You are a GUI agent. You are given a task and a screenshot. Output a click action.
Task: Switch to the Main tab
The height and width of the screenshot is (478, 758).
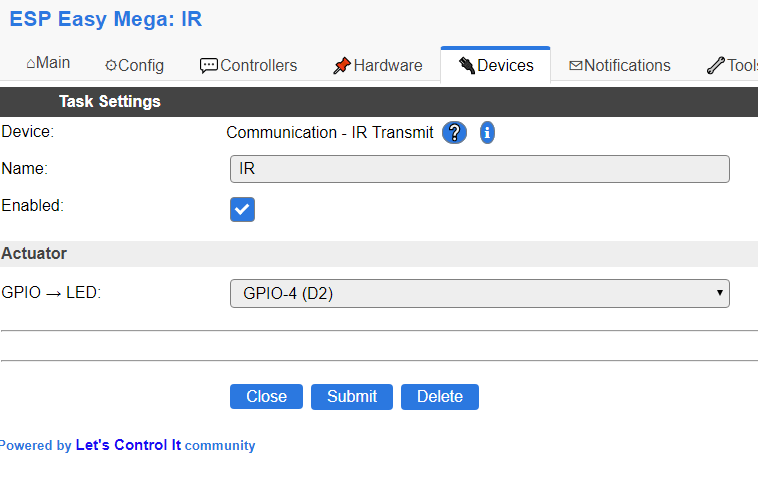(x=48, y=63)
